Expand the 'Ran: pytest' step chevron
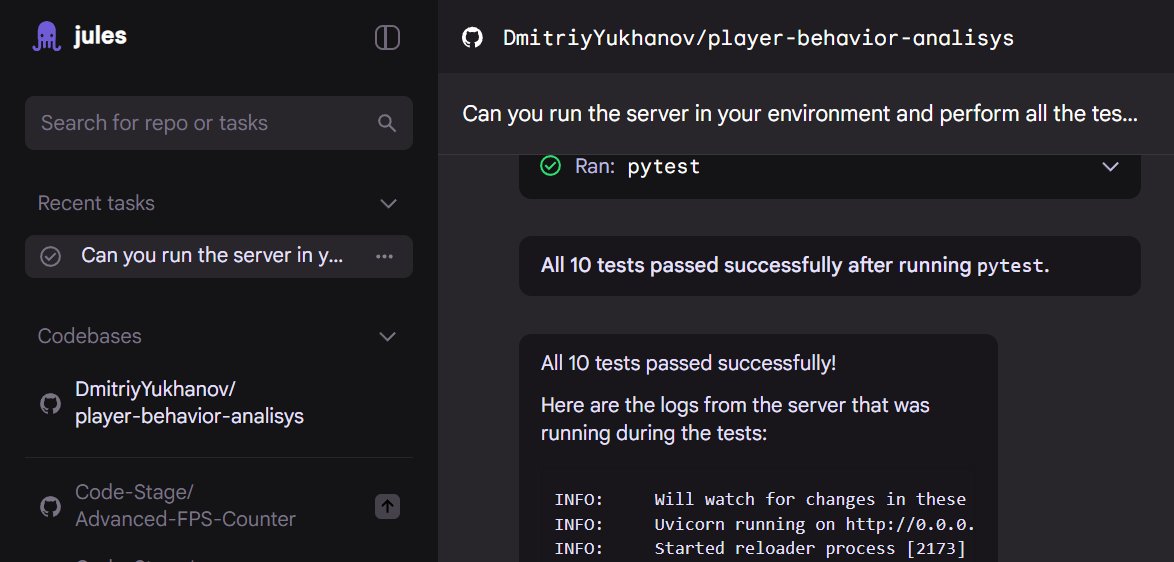This screenshot has width=1174, height=562. coord(1110,166)
